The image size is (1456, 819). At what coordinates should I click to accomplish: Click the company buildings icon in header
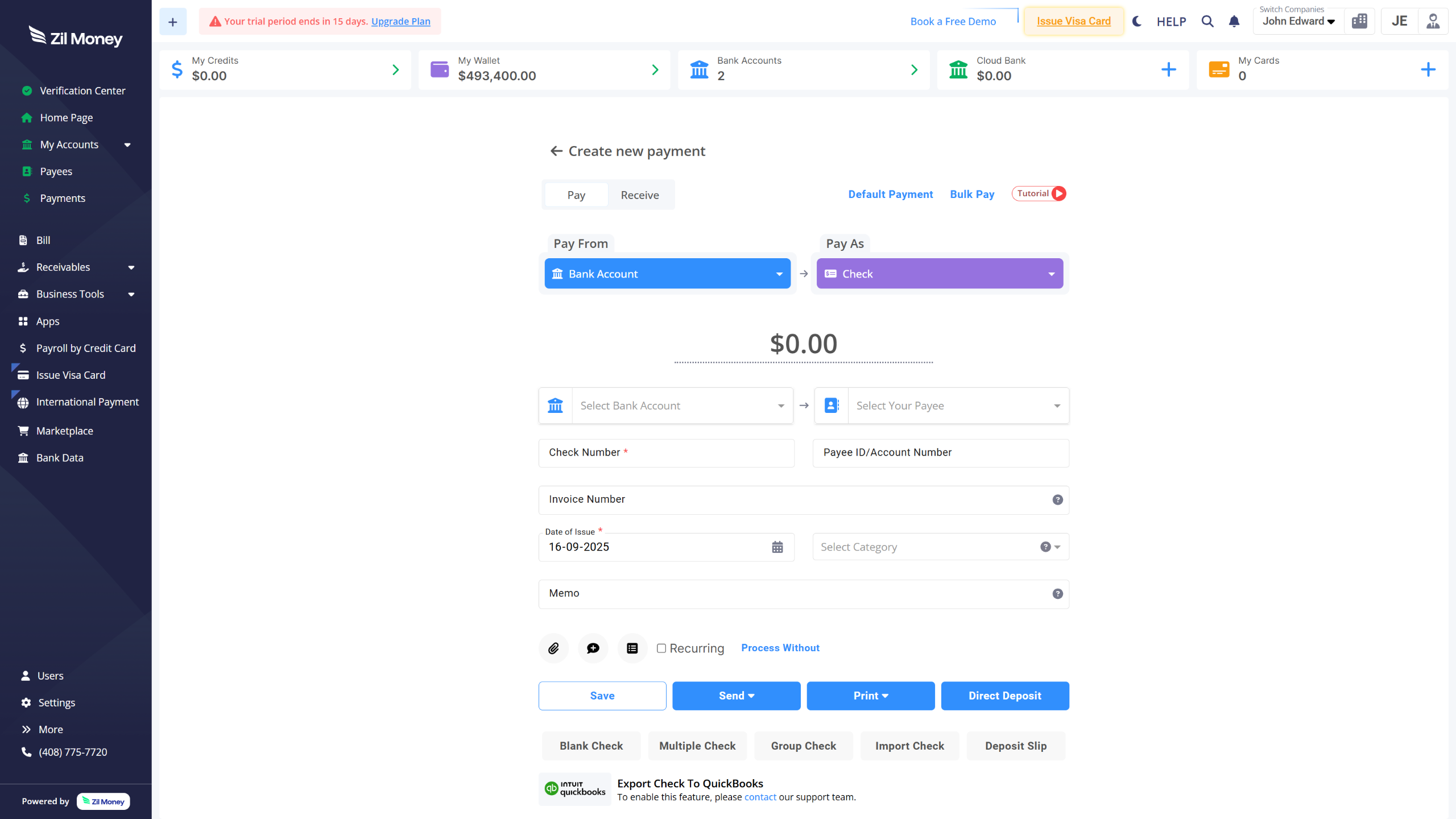click(1359, 22)
